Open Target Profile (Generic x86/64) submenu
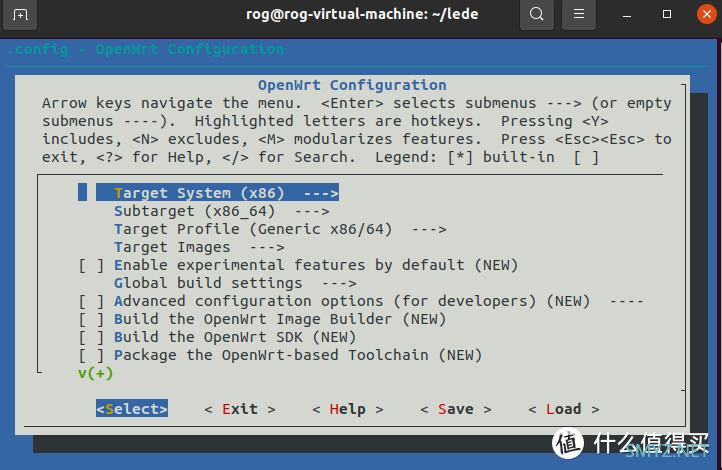722x470 pixels. (280, 229)
